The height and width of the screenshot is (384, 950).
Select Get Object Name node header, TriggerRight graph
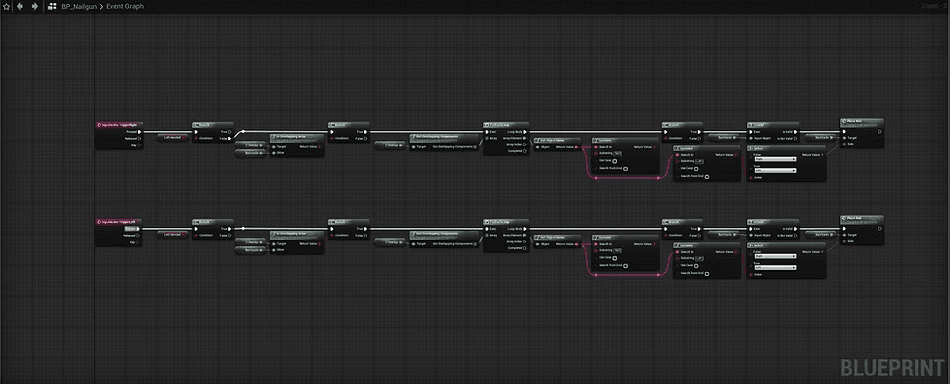coord(557,140)
